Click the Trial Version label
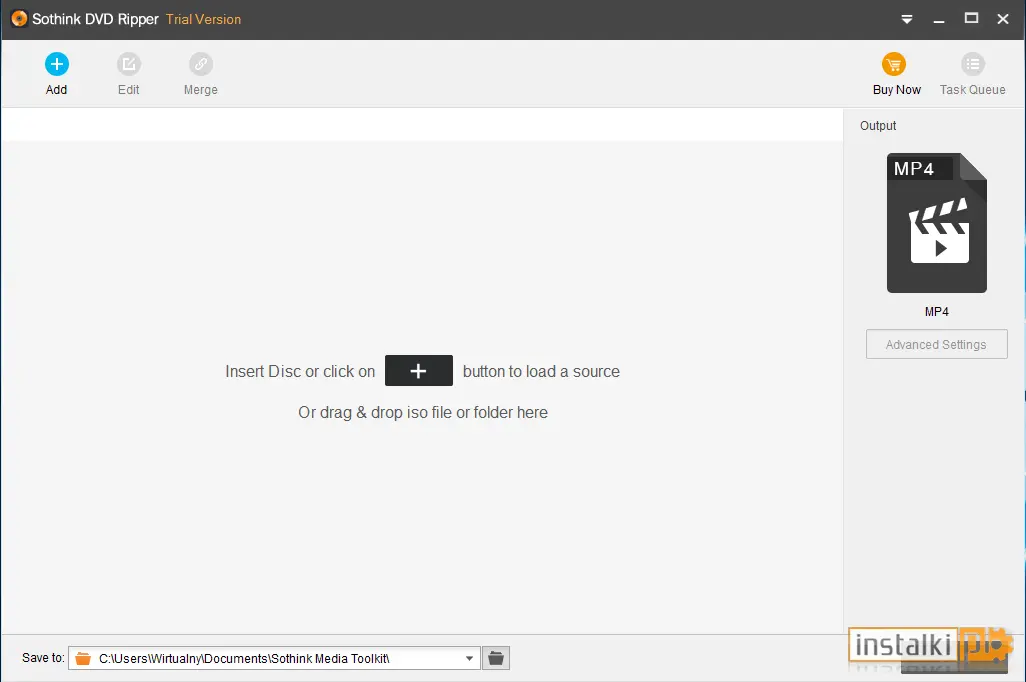Screen dimensions: 1026x682 click(x=203, y=20)
